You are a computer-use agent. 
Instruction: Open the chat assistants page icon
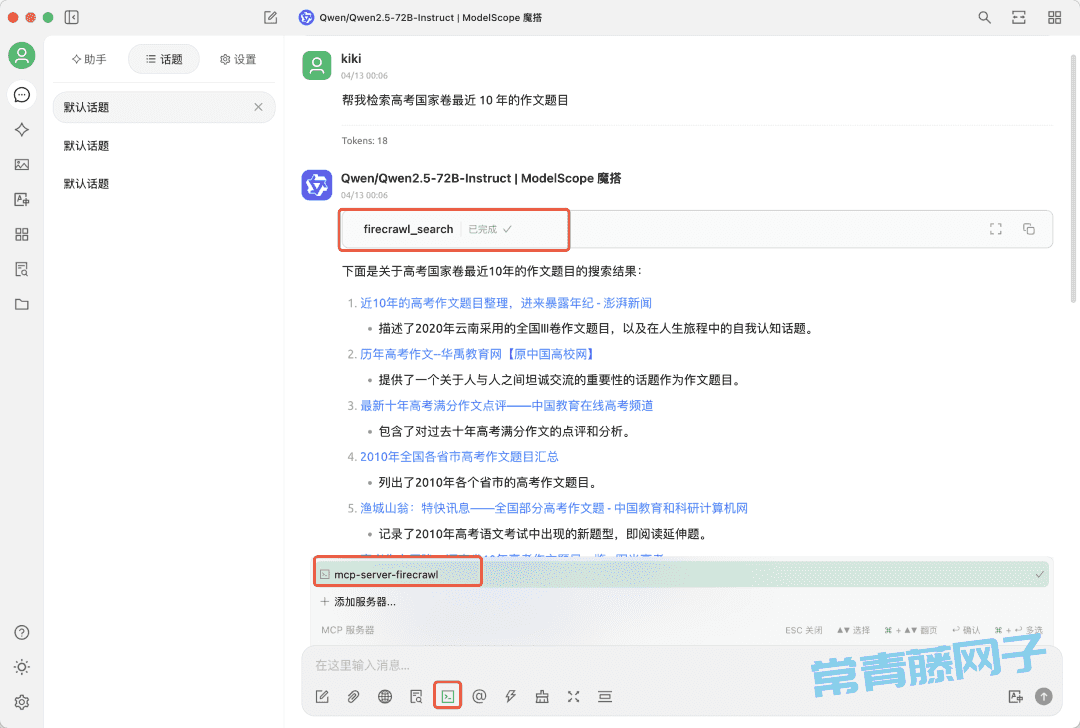coord(22,94)
